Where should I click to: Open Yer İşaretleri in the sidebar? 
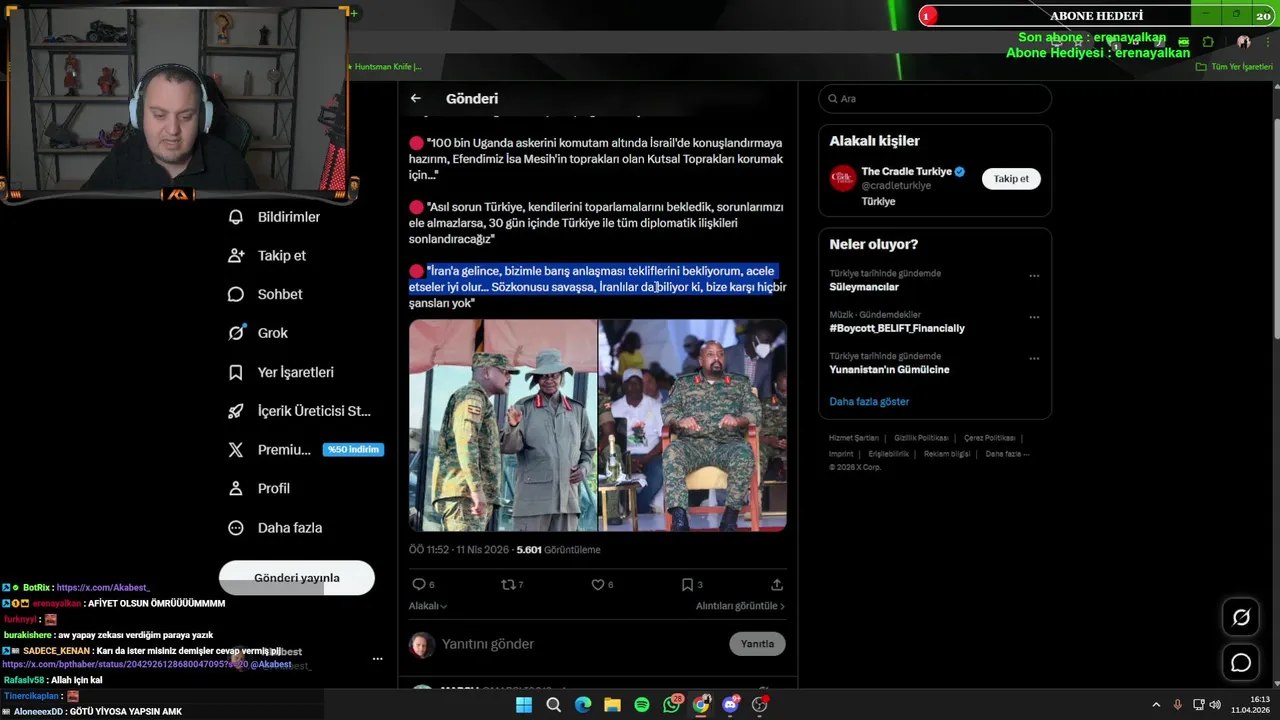[x=281, y=372]
